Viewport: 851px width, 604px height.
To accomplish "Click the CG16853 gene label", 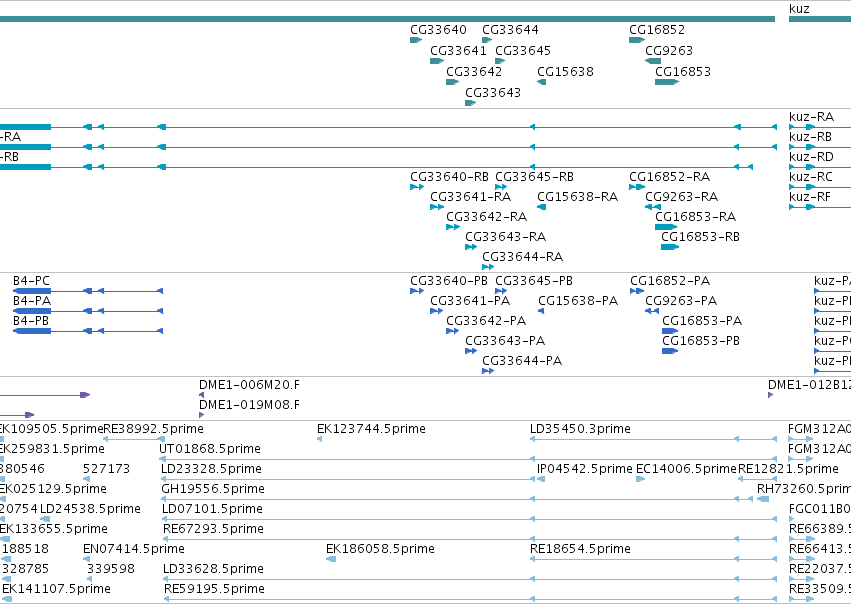I will pyautogui.click(x=683, y=72).
